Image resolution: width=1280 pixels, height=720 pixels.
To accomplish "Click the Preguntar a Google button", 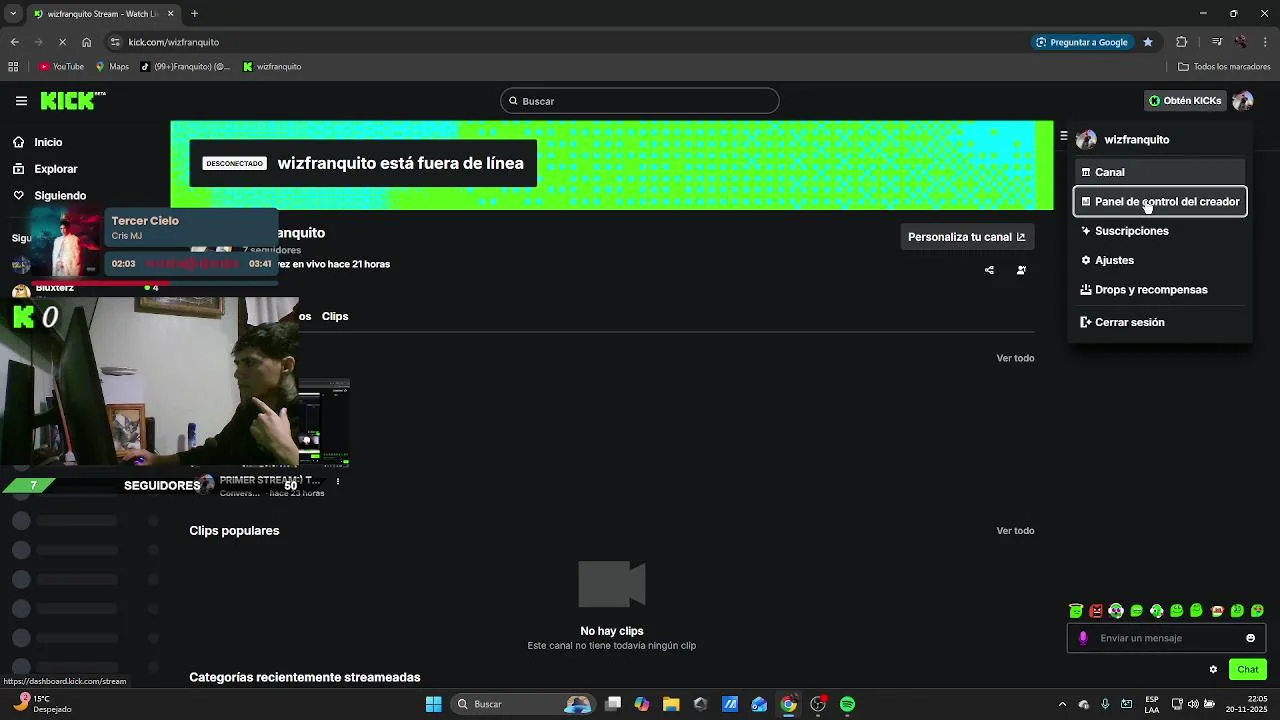I will (x=1082, y=42).
